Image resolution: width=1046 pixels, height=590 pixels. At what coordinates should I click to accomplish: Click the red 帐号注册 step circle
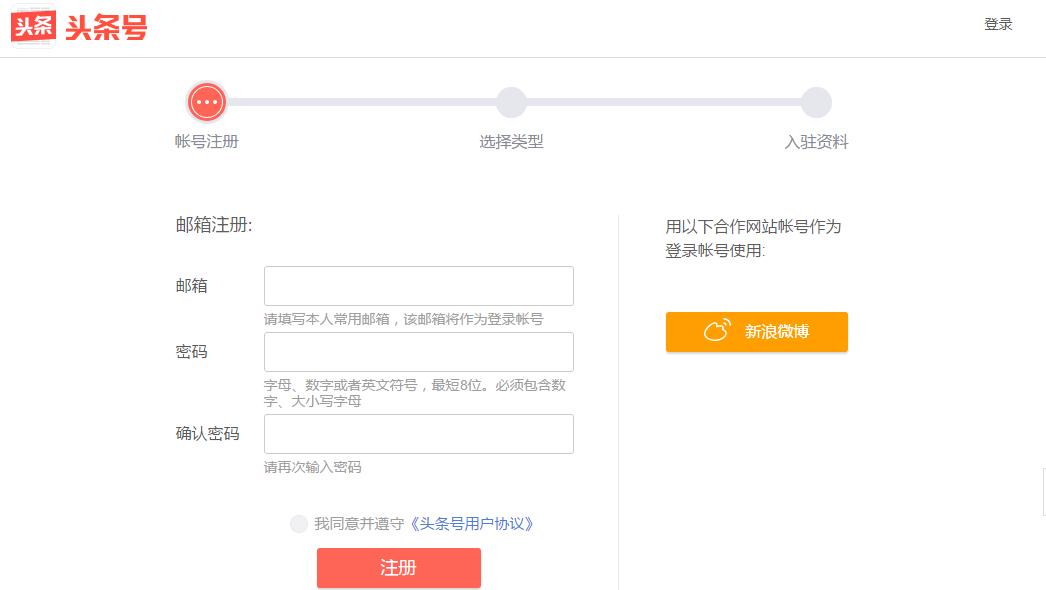[x=207, y=102]
